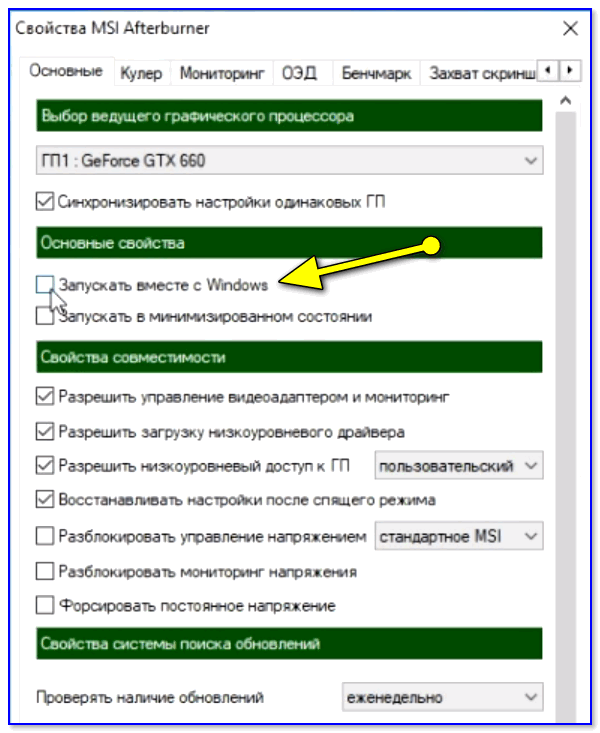Open the Мониторинг tab

pos(222,73)
